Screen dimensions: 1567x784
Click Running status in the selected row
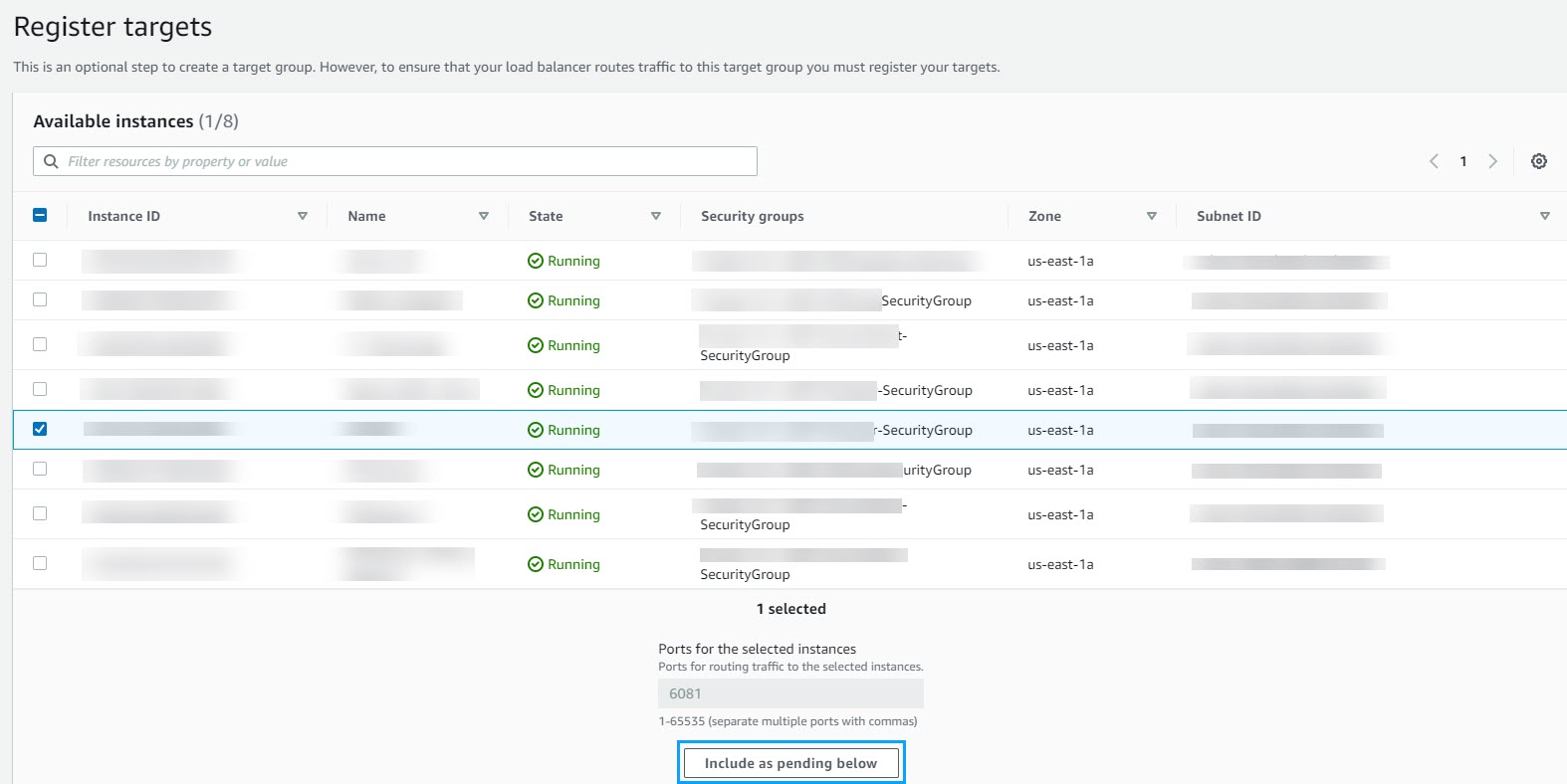[x=563, y=430]
